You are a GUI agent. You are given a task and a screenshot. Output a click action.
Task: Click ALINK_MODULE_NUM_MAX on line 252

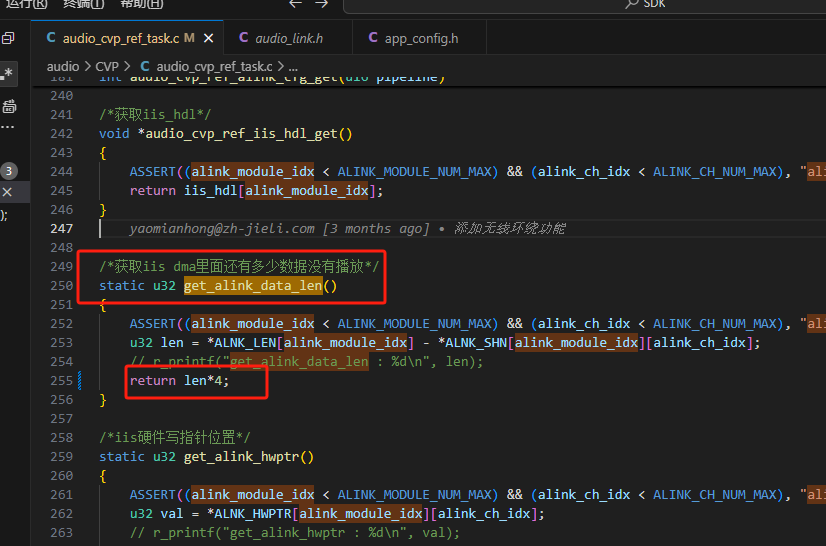[415, 324]
